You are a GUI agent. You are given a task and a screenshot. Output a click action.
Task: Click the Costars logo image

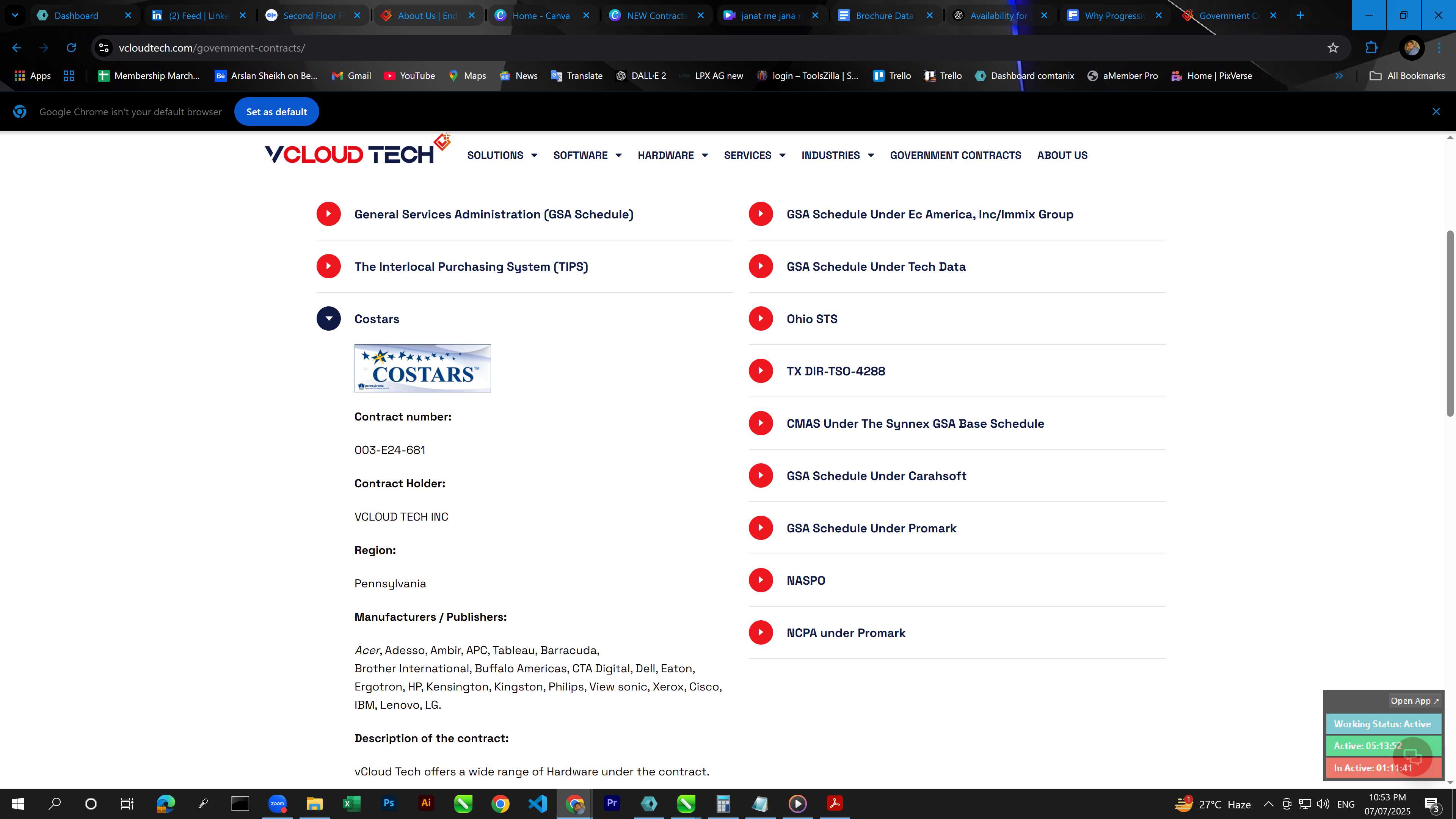coord(422,369)
